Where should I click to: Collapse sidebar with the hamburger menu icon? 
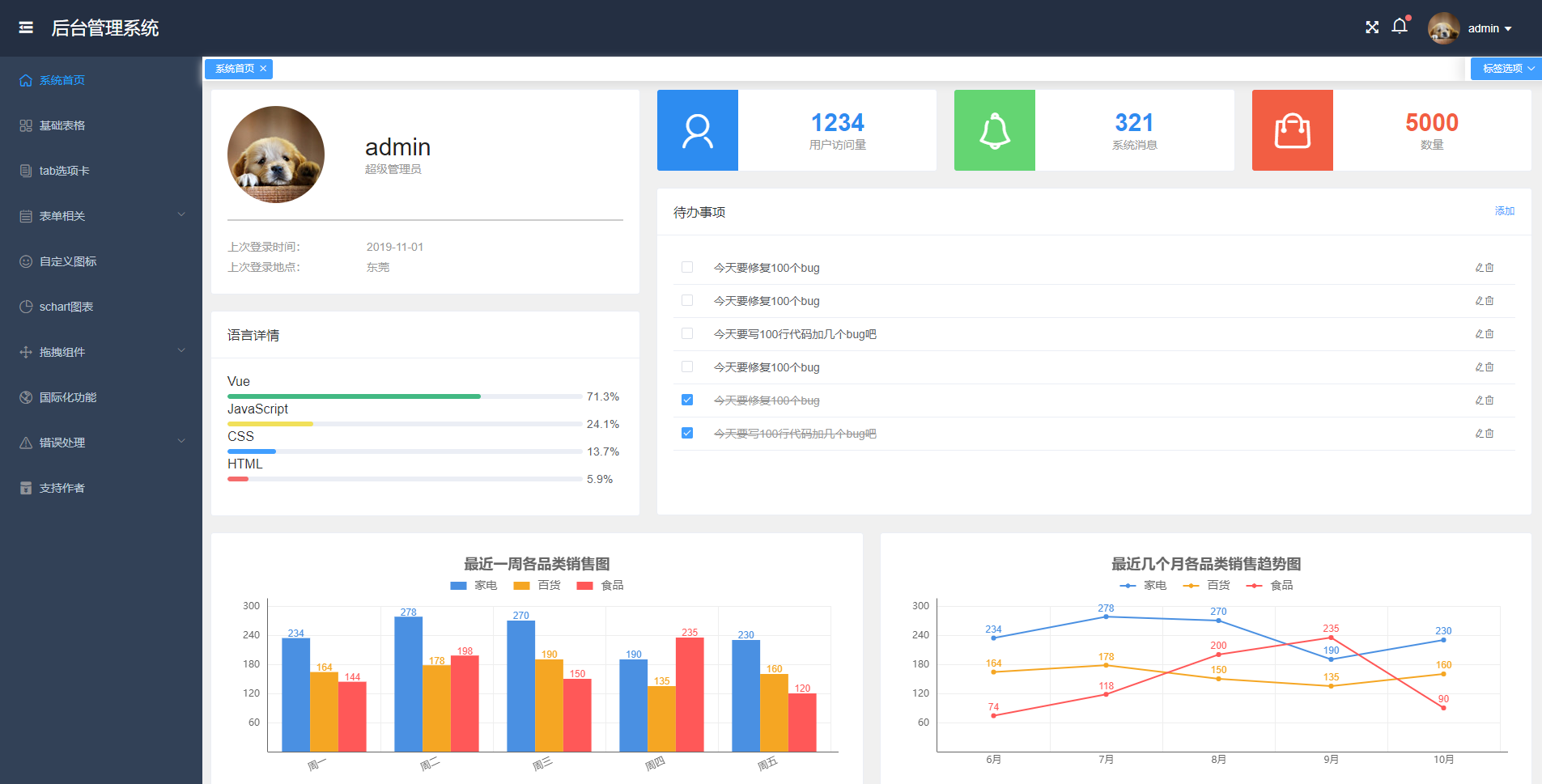[26, 28]
